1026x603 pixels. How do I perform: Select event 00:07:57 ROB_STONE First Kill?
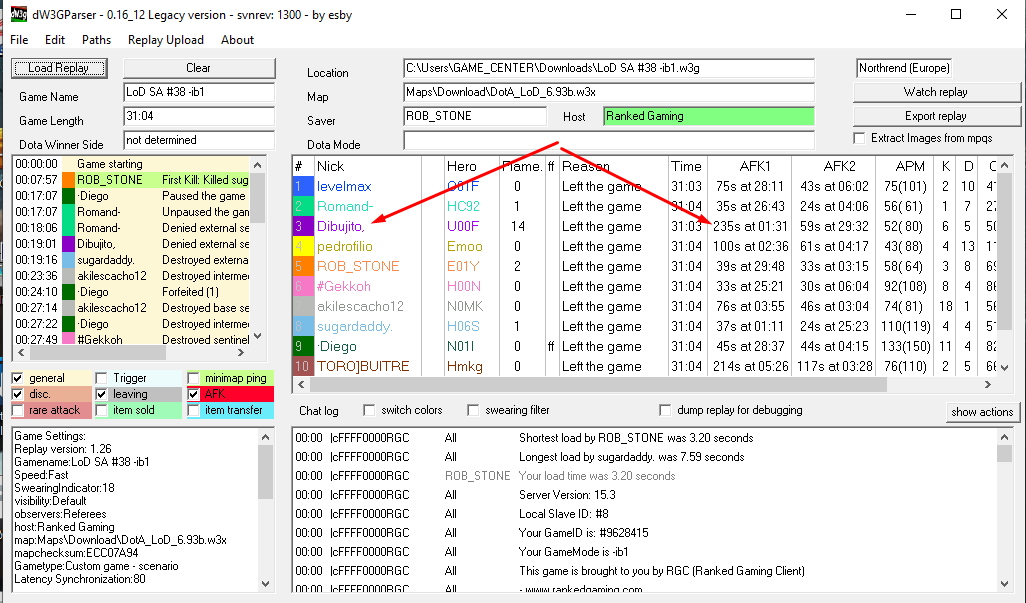coord(132,180)
